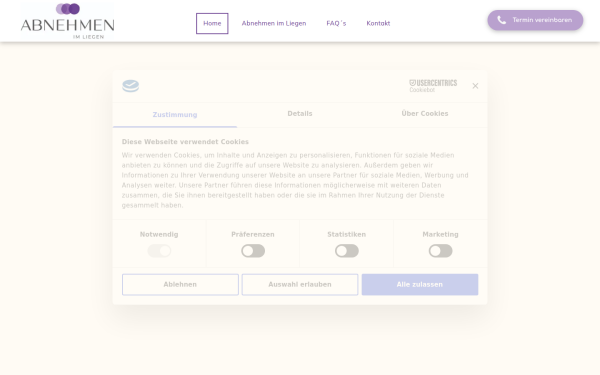This screenshot has width=600, height=375.
Task: Click the Marketing label
Action: pos(440,234)
